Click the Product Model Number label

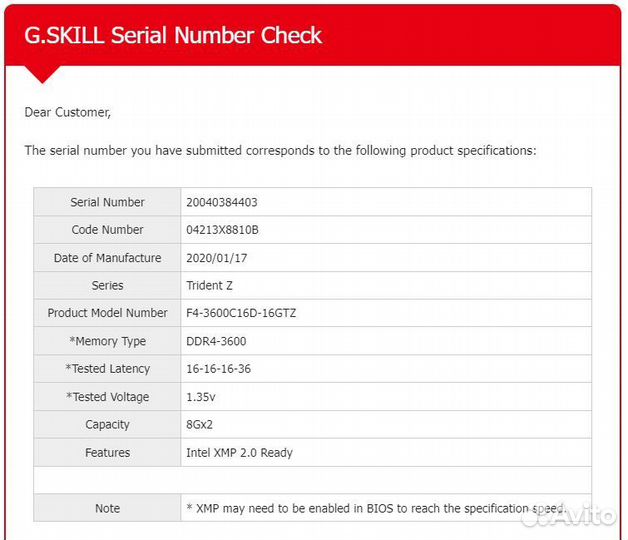point(107,313)
